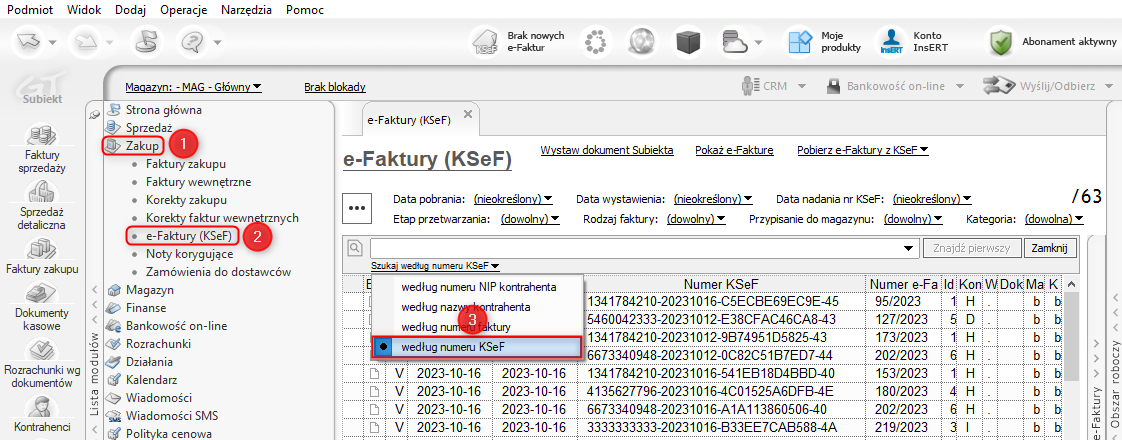Viewport: 1122px width, 440px height.
Task: Click the flag icon in top toolbar
Action: click(147, 41)
